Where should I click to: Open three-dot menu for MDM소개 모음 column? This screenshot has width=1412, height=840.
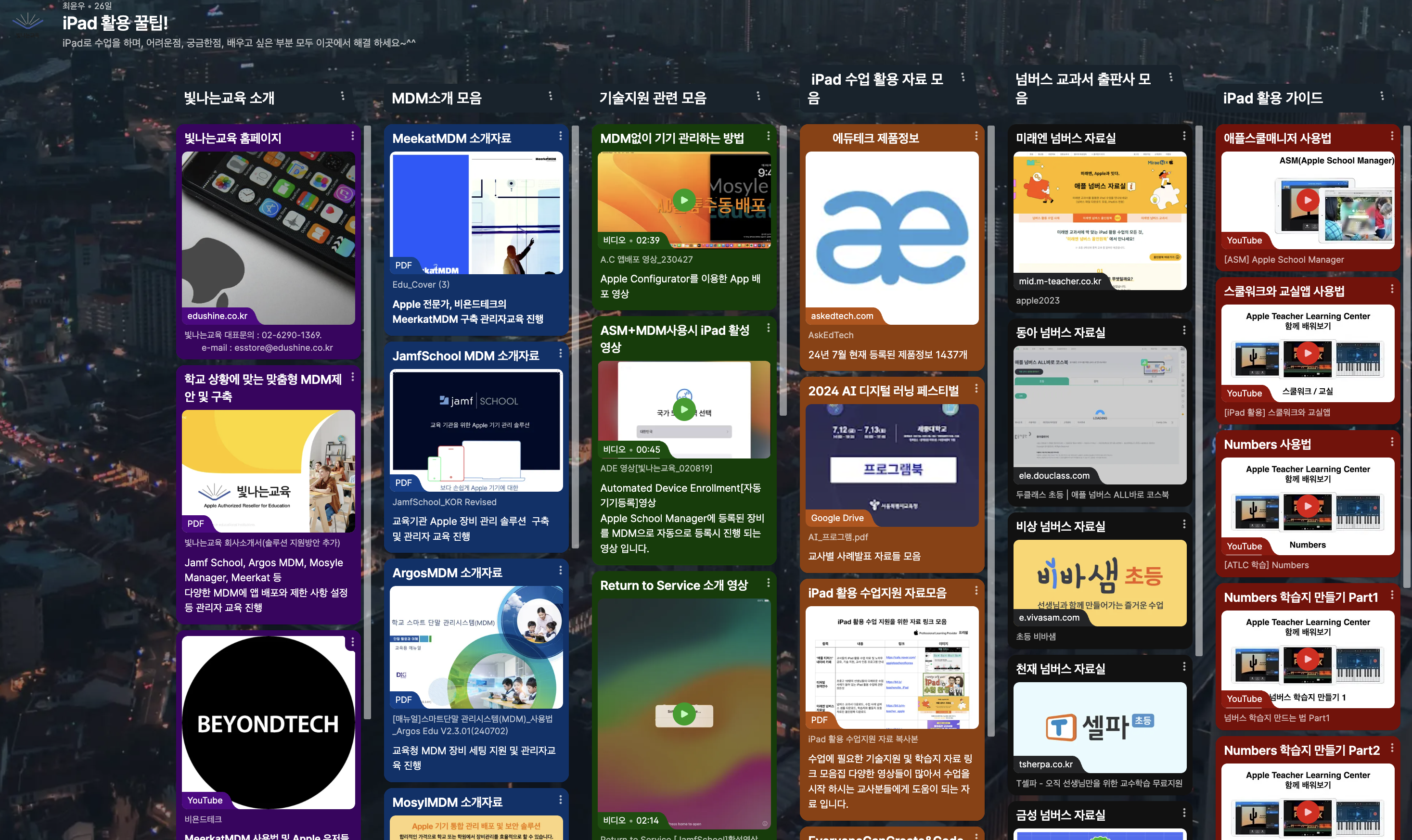coord(550,96)
